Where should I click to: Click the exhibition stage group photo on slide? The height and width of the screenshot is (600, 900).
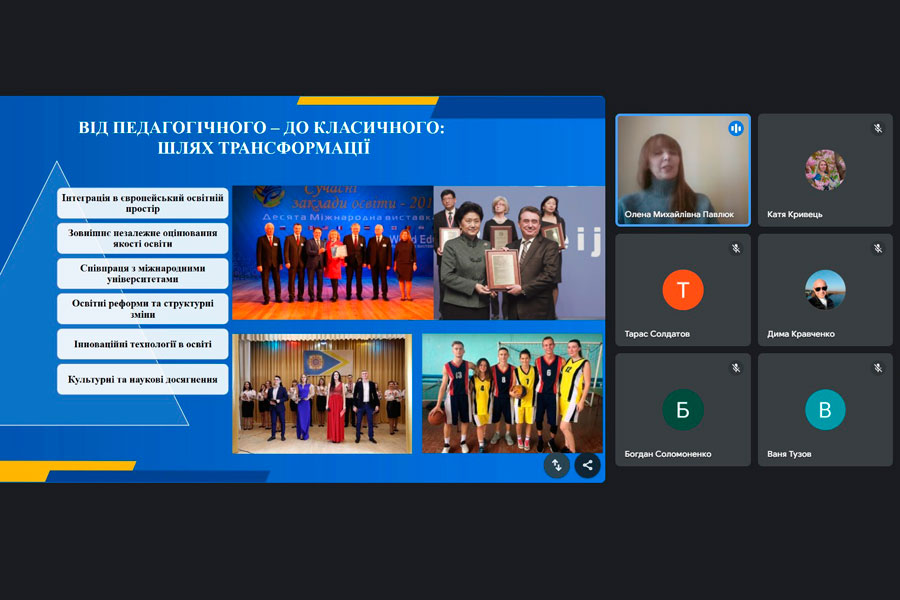(332, 253)
